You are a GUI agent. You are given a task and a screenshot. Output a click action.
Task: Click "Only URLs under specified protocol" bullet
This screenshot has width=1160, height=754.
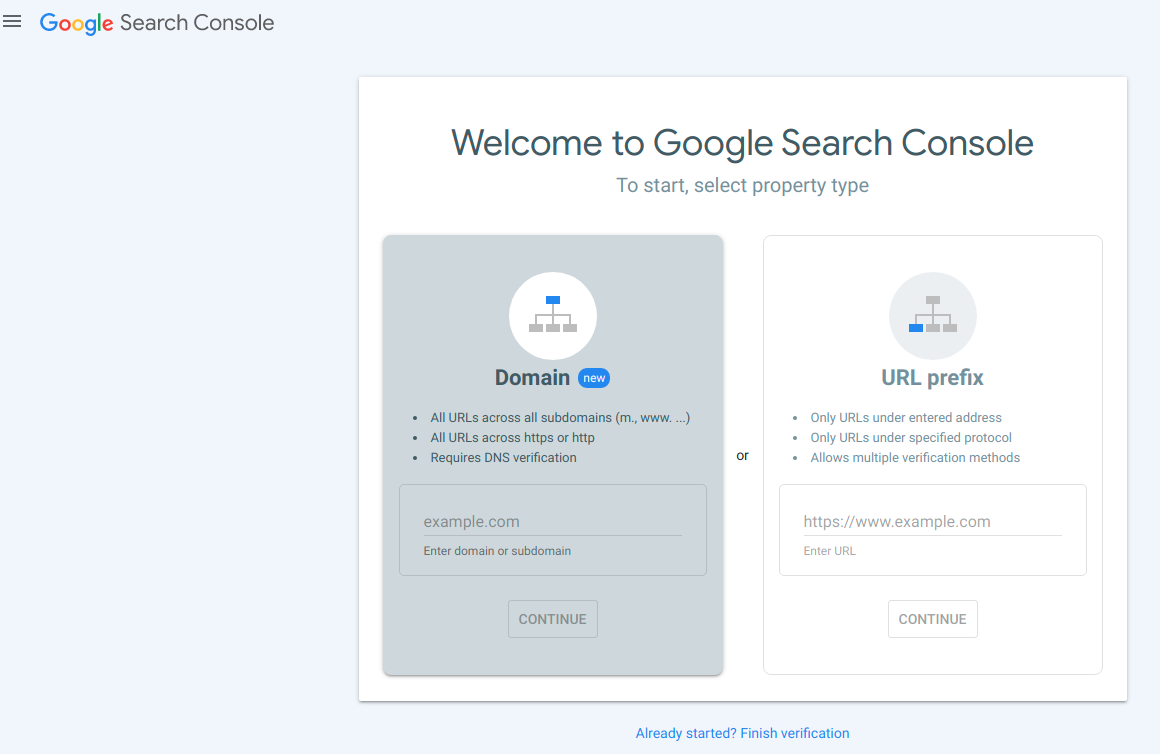pyautogui.click(x=911, y=437)
